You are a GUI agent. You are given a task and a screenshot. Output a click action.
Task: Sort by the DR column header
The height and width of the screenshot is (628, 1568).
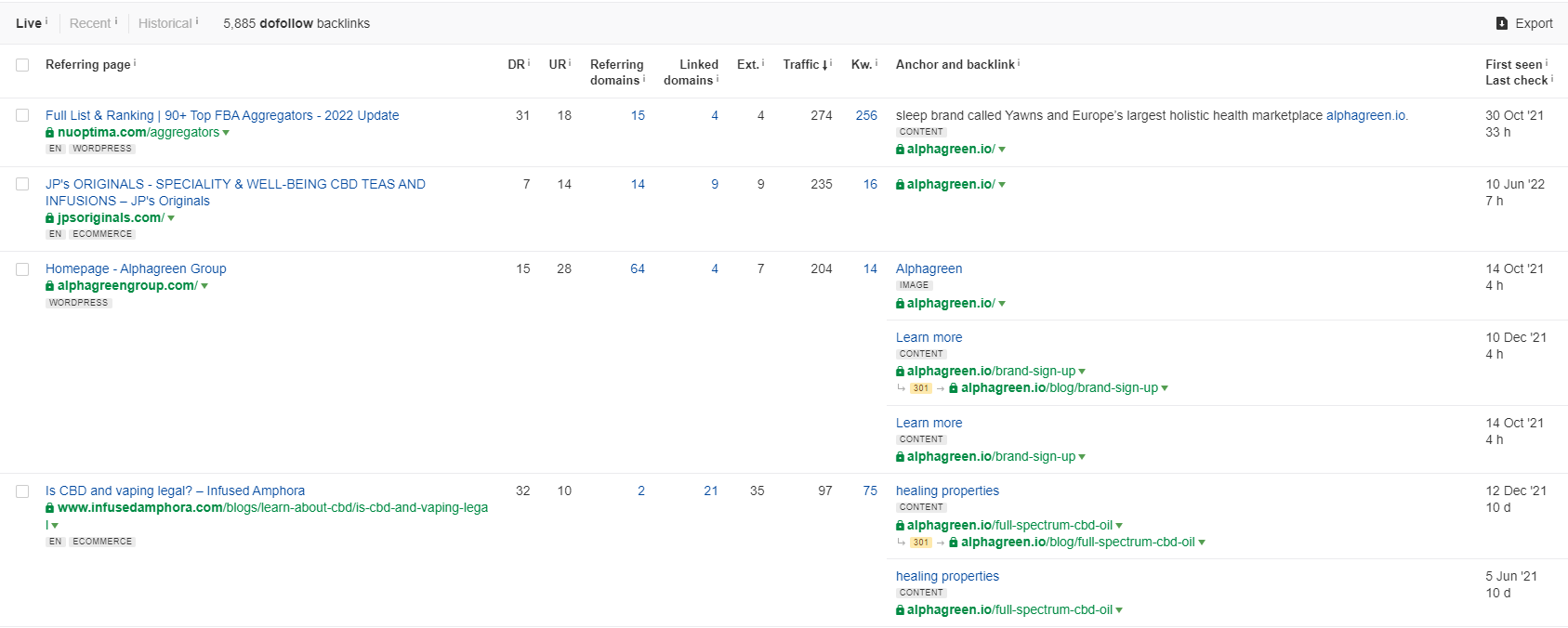[x=517, y=65]
